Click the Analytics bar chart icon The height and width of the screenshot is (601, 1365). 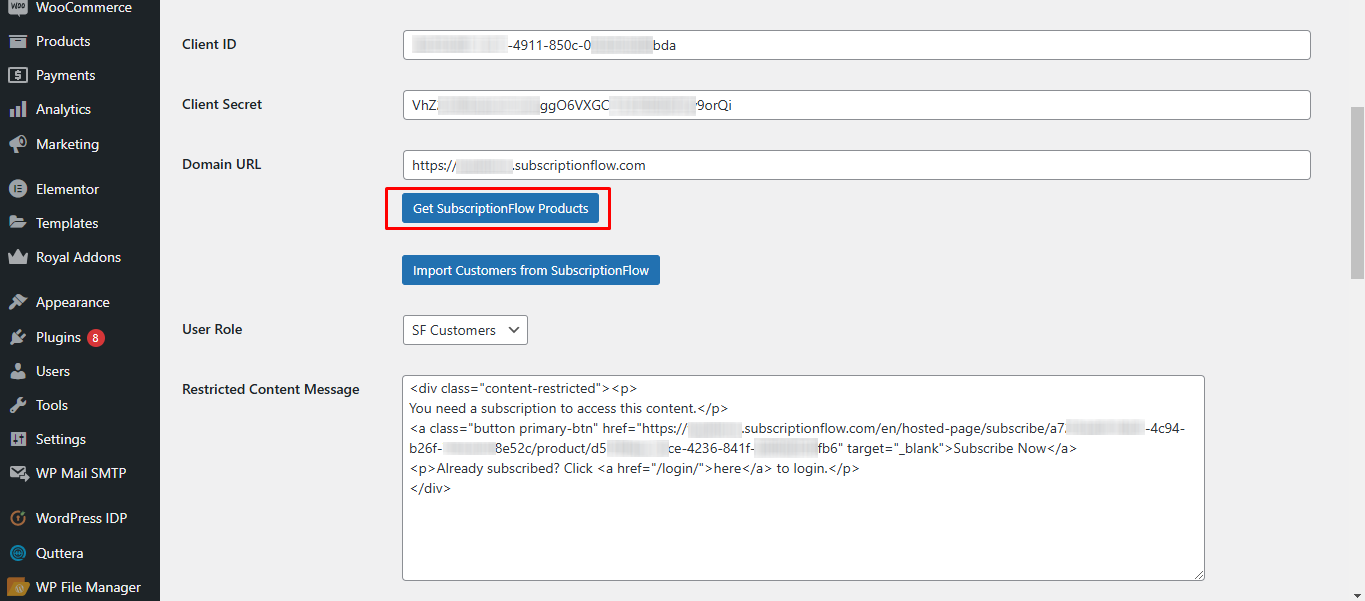click(x=17, y=109)
